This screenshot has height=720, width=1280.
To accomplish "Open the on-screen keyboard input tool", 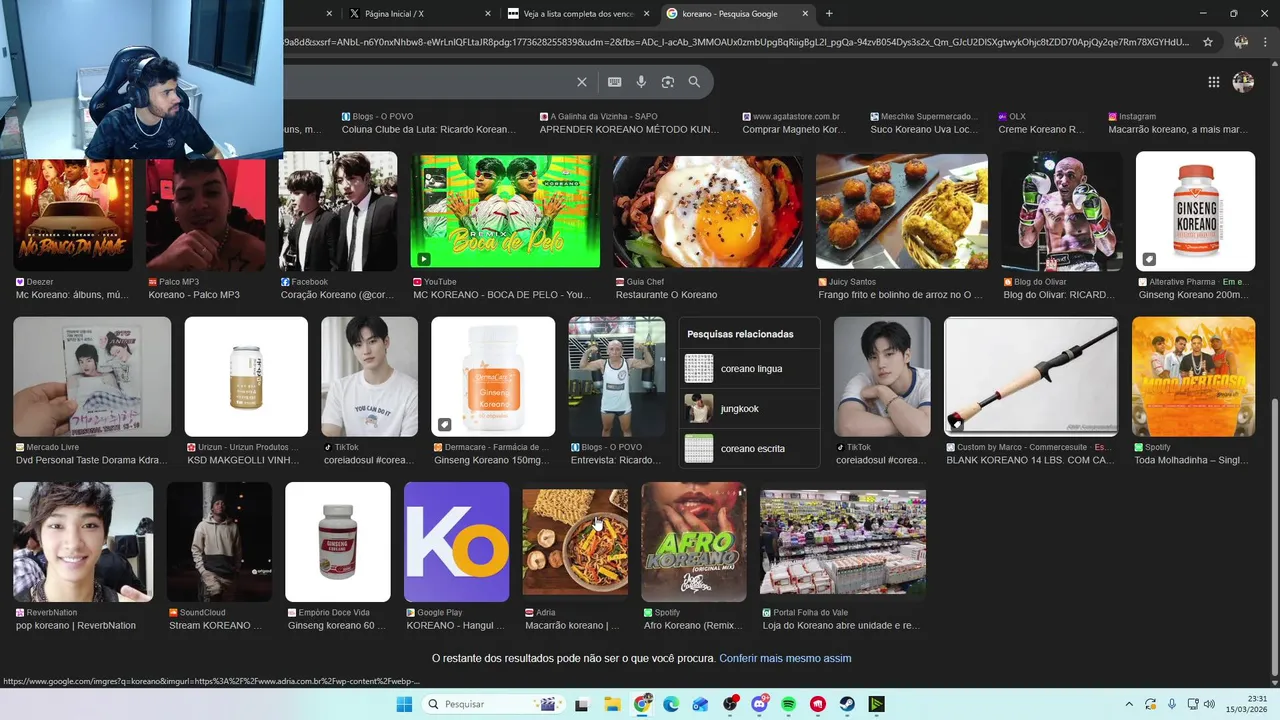I will point(614,82).
